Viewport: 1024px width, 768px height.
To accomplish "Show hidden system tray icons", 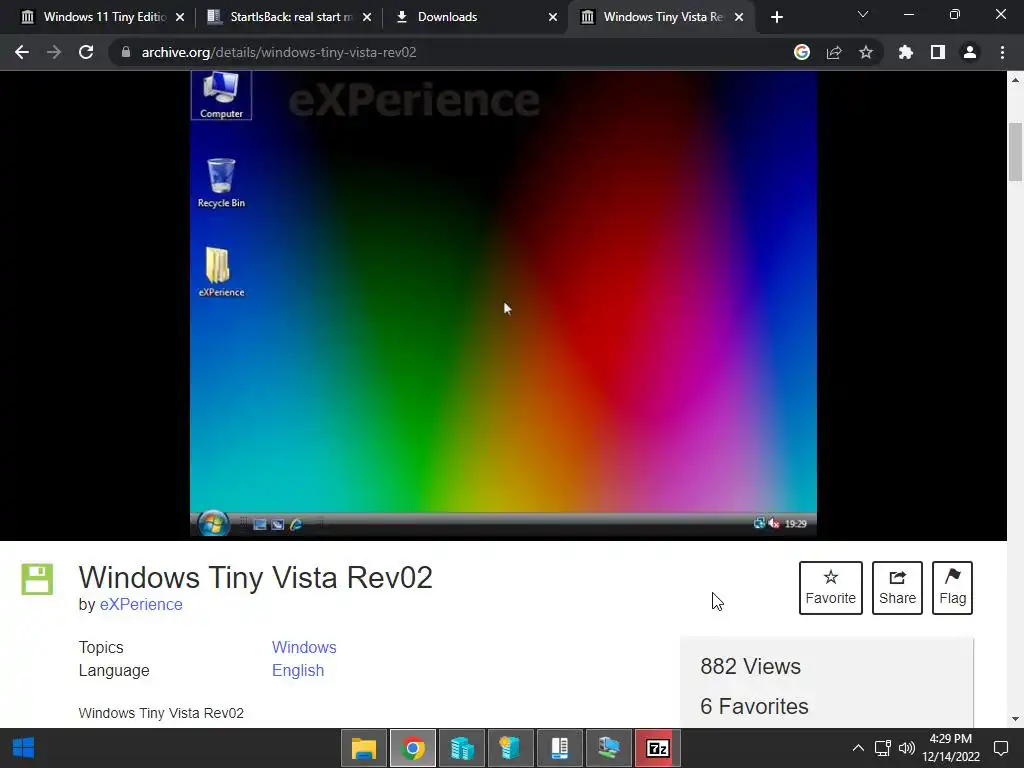I will click(858, 748).
